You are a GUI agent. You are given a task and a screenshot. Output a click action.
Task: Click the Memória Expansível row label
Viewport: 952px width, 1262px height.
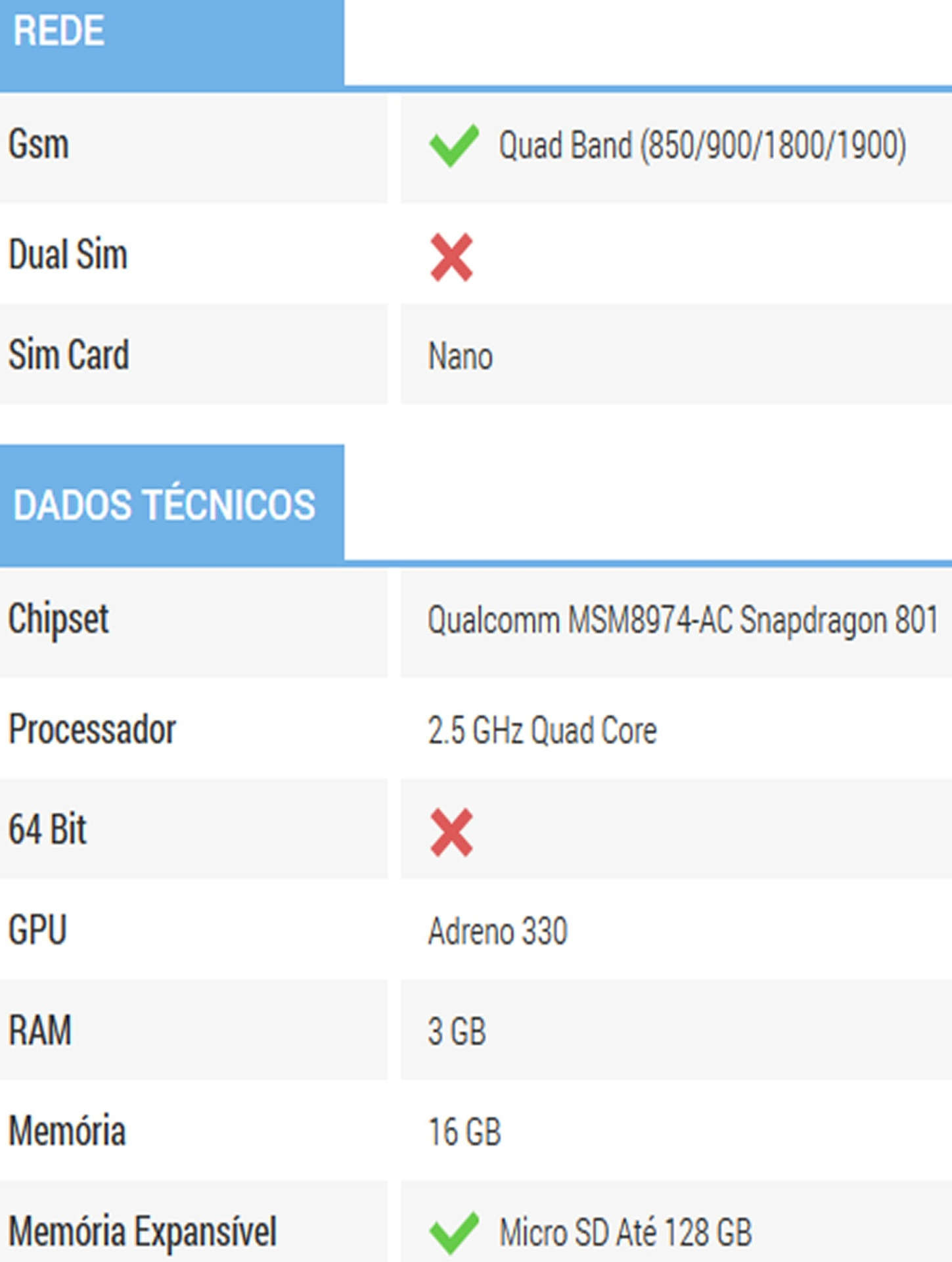click(142, 1232)
